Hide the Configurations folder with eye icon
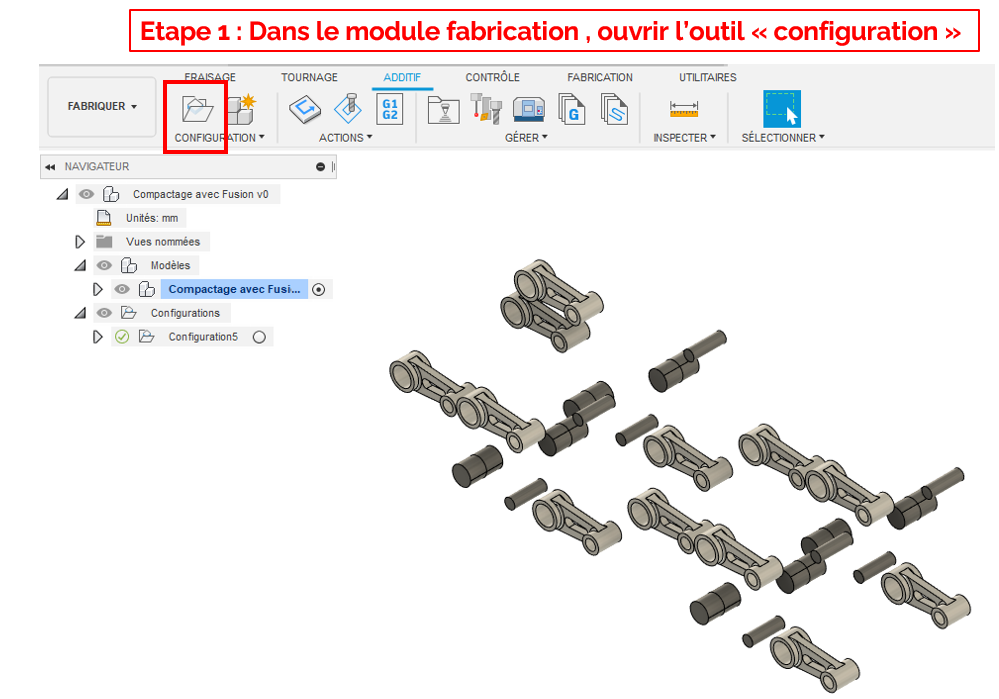The height and width of the screenshot is (699, 999). (104, 313)
